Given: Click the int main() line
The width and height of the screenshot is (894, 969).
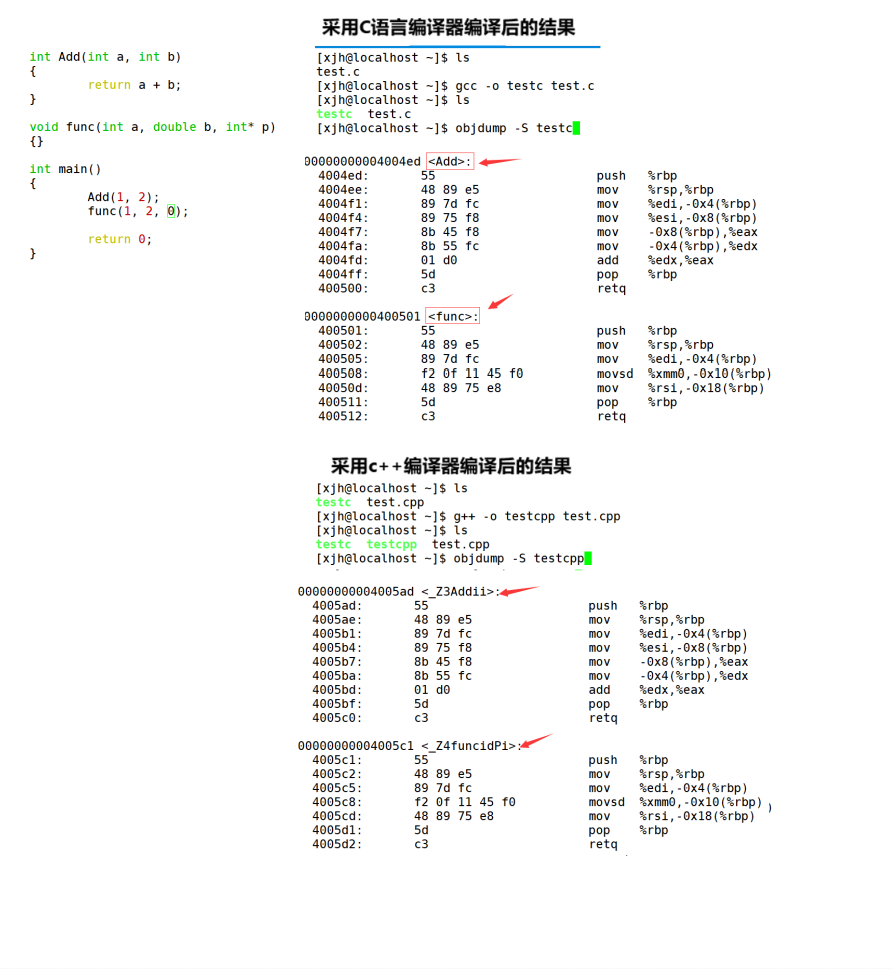Looking at the screenshot, I should 65,169.
